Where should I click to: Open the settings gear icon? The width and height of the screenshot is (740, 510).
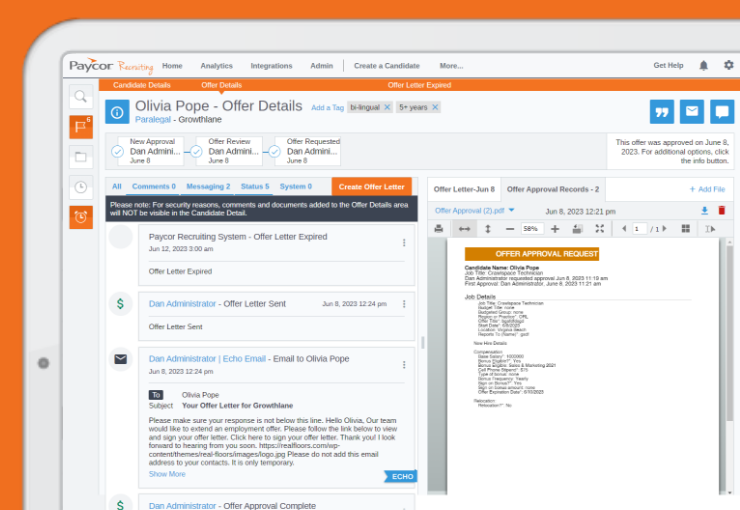click(729, 65)
